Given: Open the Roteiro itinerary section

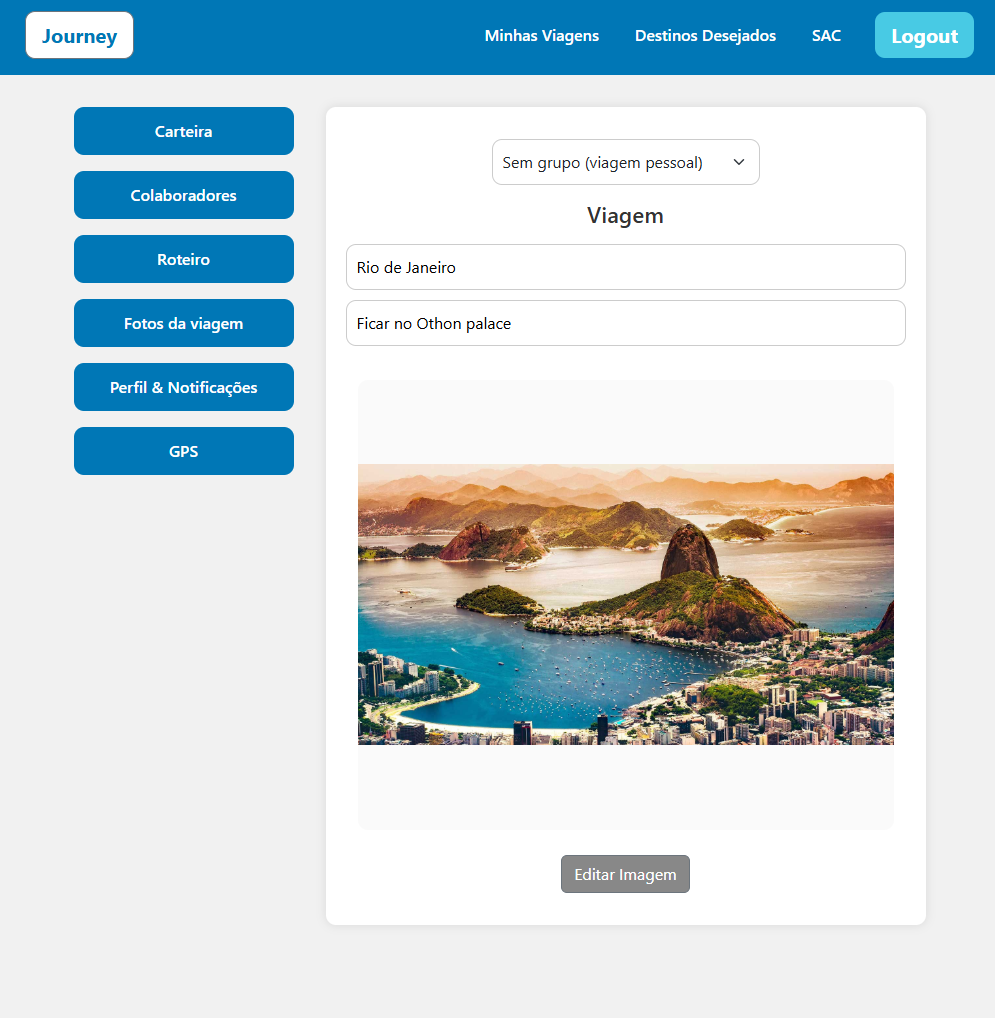Looking at the screenshot, I should click(x=183, y=259).
